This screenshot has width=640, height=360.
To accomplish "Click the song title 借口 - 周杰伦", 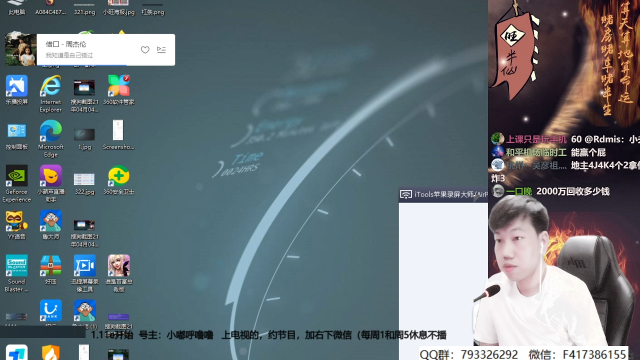I will point(66,44).
